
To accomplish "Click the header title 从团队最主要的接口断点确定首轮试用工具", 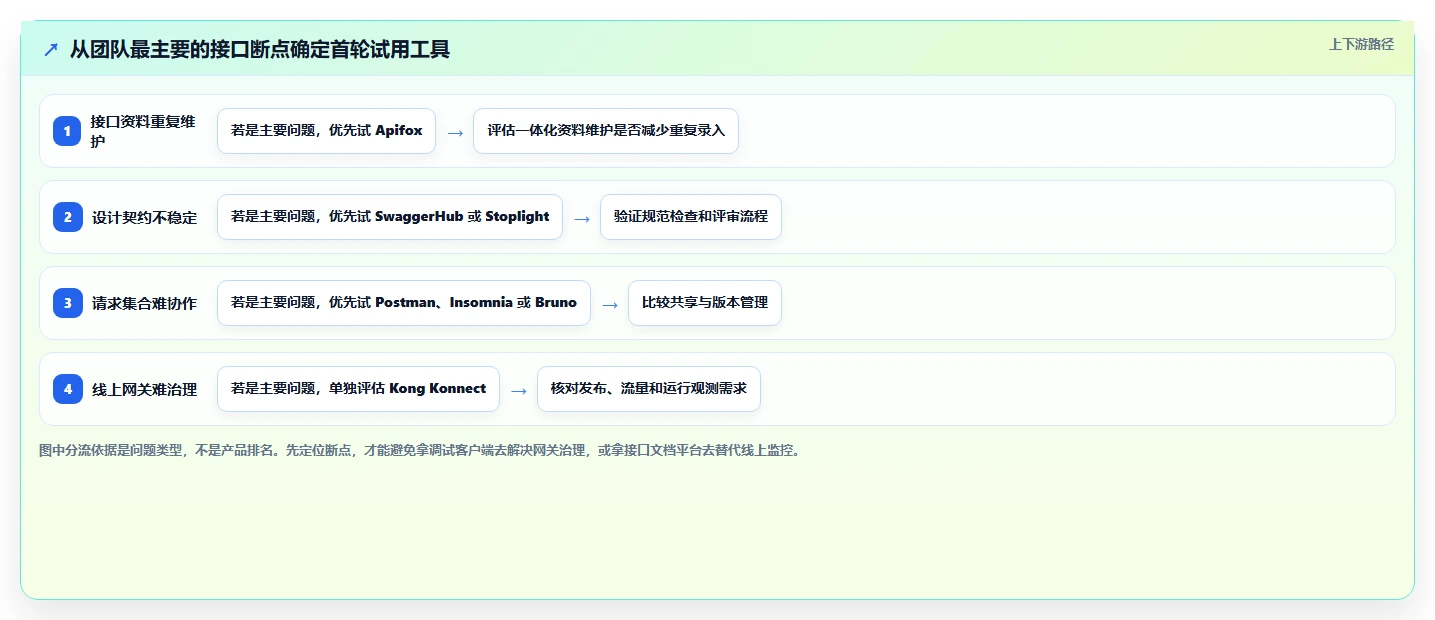I will (x=260, y=50).
